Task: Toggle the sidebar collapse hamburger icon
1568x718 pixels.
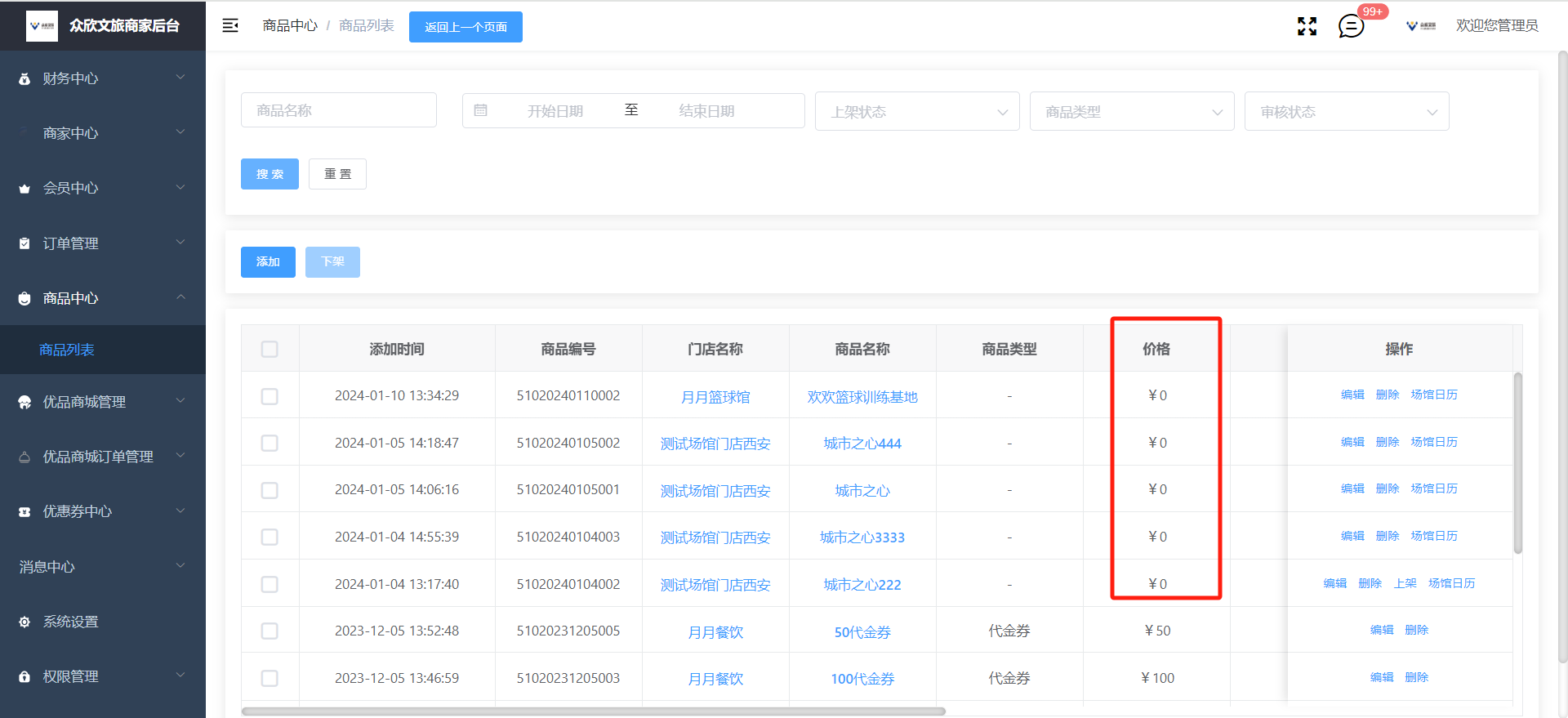Action: point(230,25)
